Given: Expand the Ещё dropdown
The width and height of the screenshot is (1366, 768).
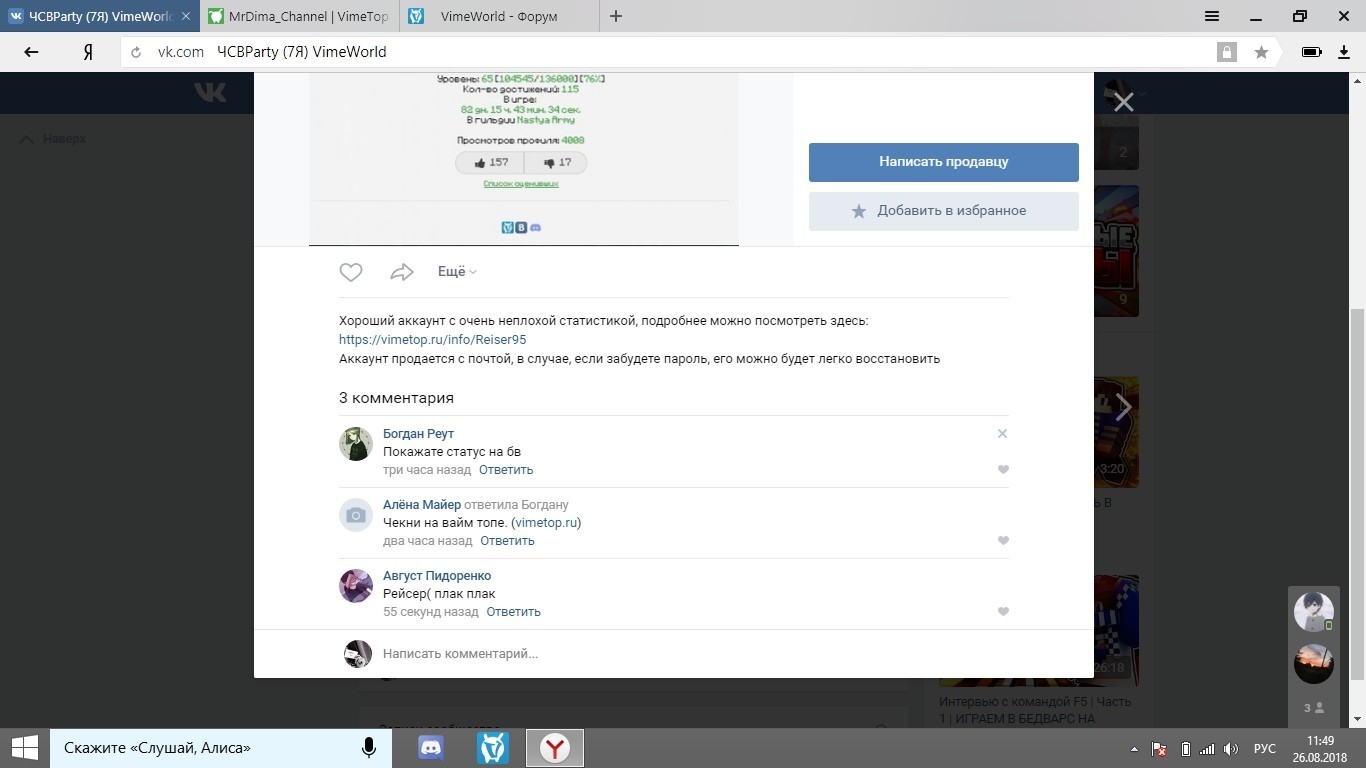Looking at the screenshot, I should (457, 272).
